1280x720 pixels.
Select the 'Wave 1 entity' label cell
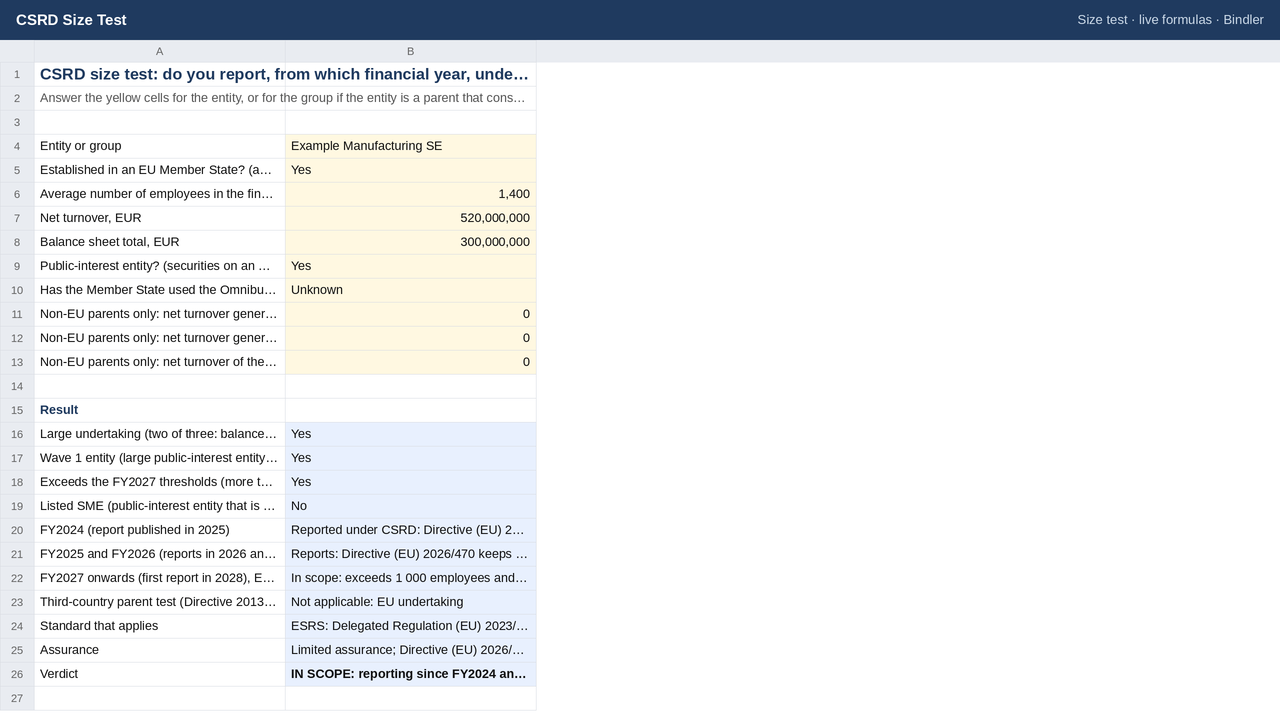coord(160,458)
